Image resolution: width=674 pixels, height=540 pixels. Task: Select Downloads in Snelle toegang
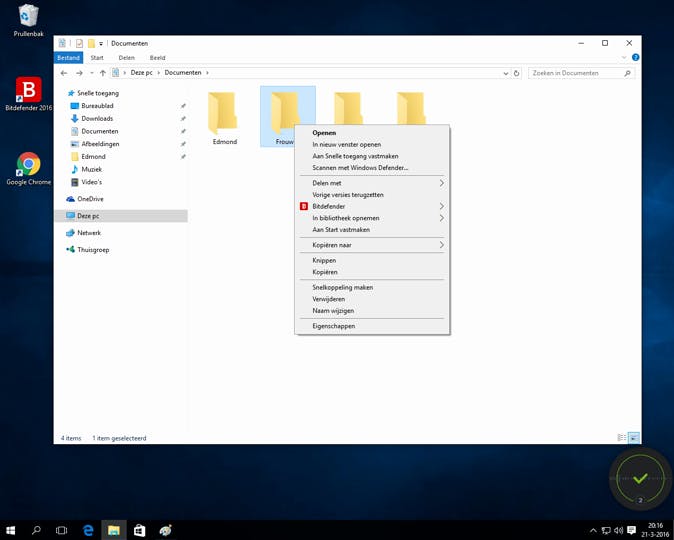pos(97,118)
